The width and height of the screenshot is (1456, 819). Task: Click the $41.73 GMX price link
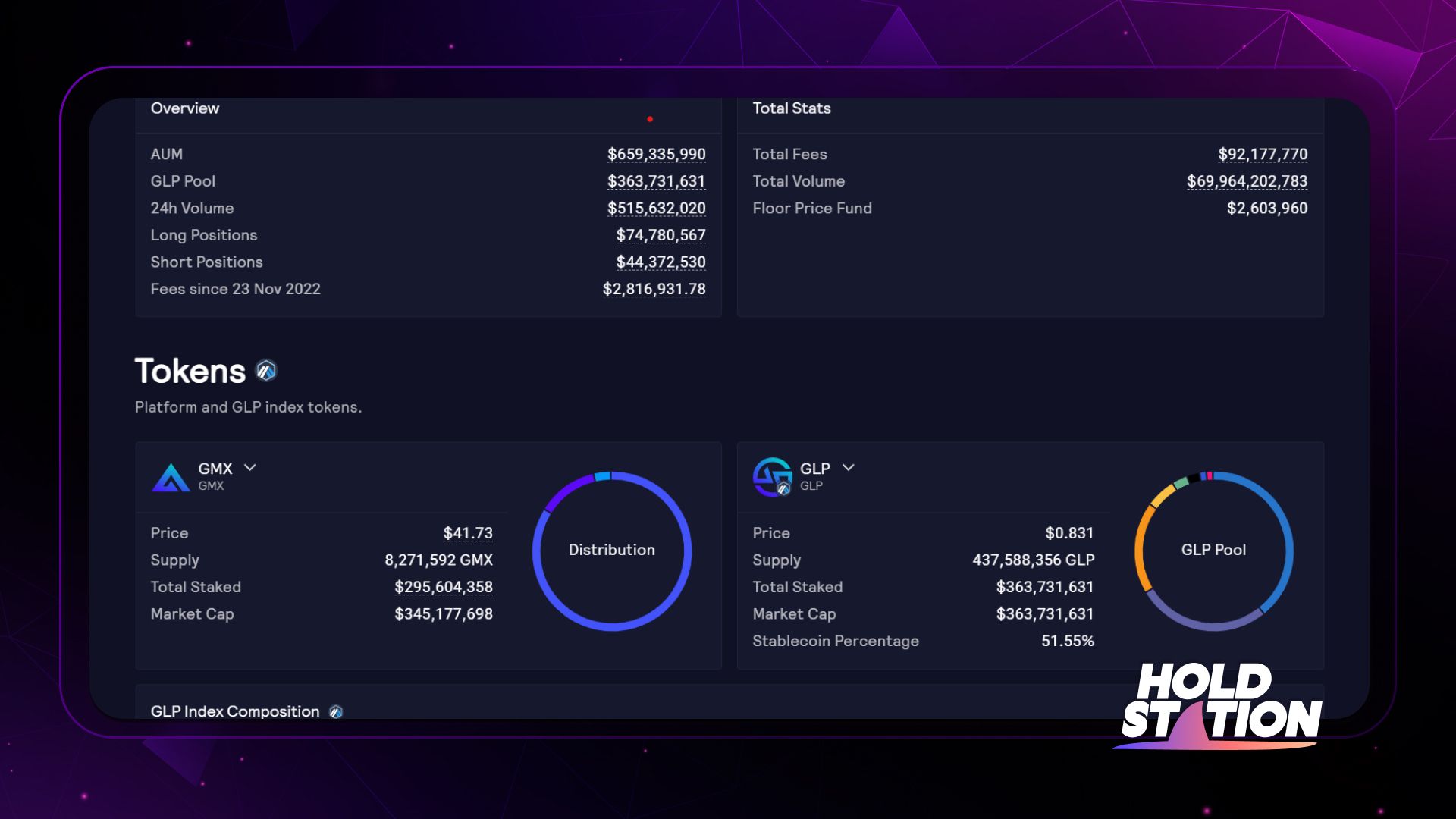[x=467, y=532]
